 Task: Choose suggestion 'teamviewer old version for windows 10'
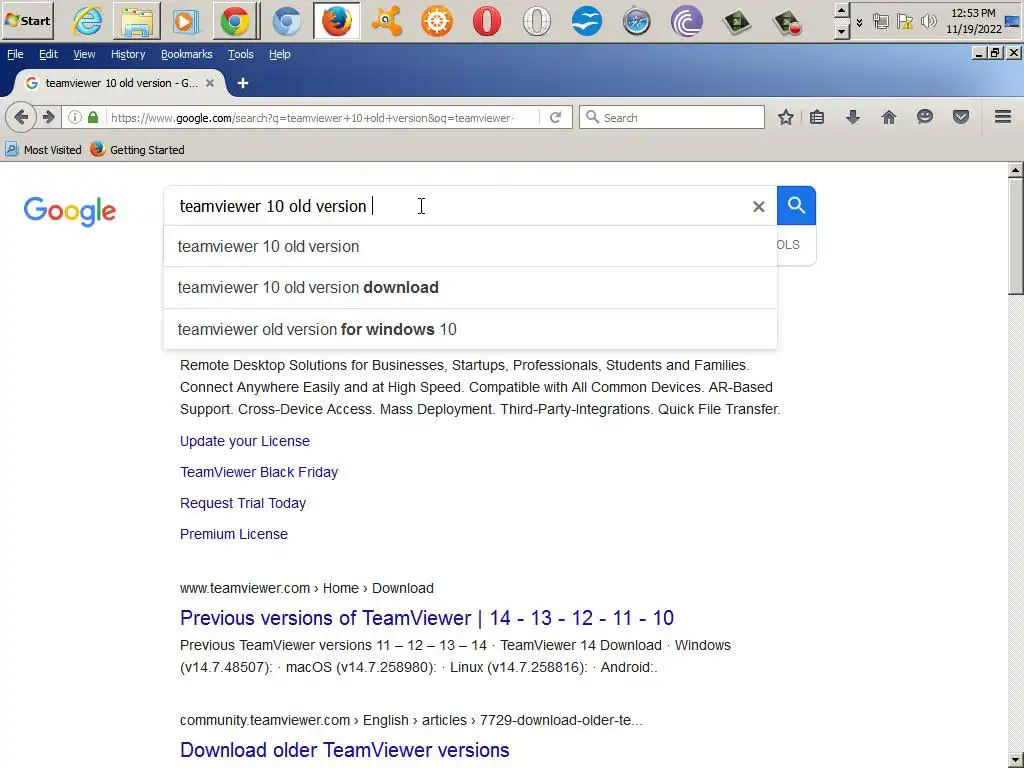click(x=470, y=329)
